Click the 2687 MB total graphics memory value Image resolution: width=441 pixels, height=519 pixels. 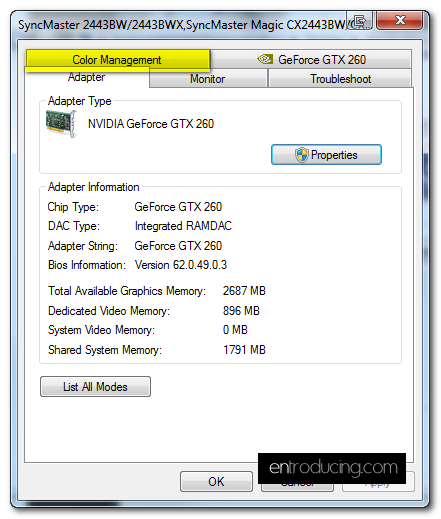pyautogui.click(x=244, y=291)
